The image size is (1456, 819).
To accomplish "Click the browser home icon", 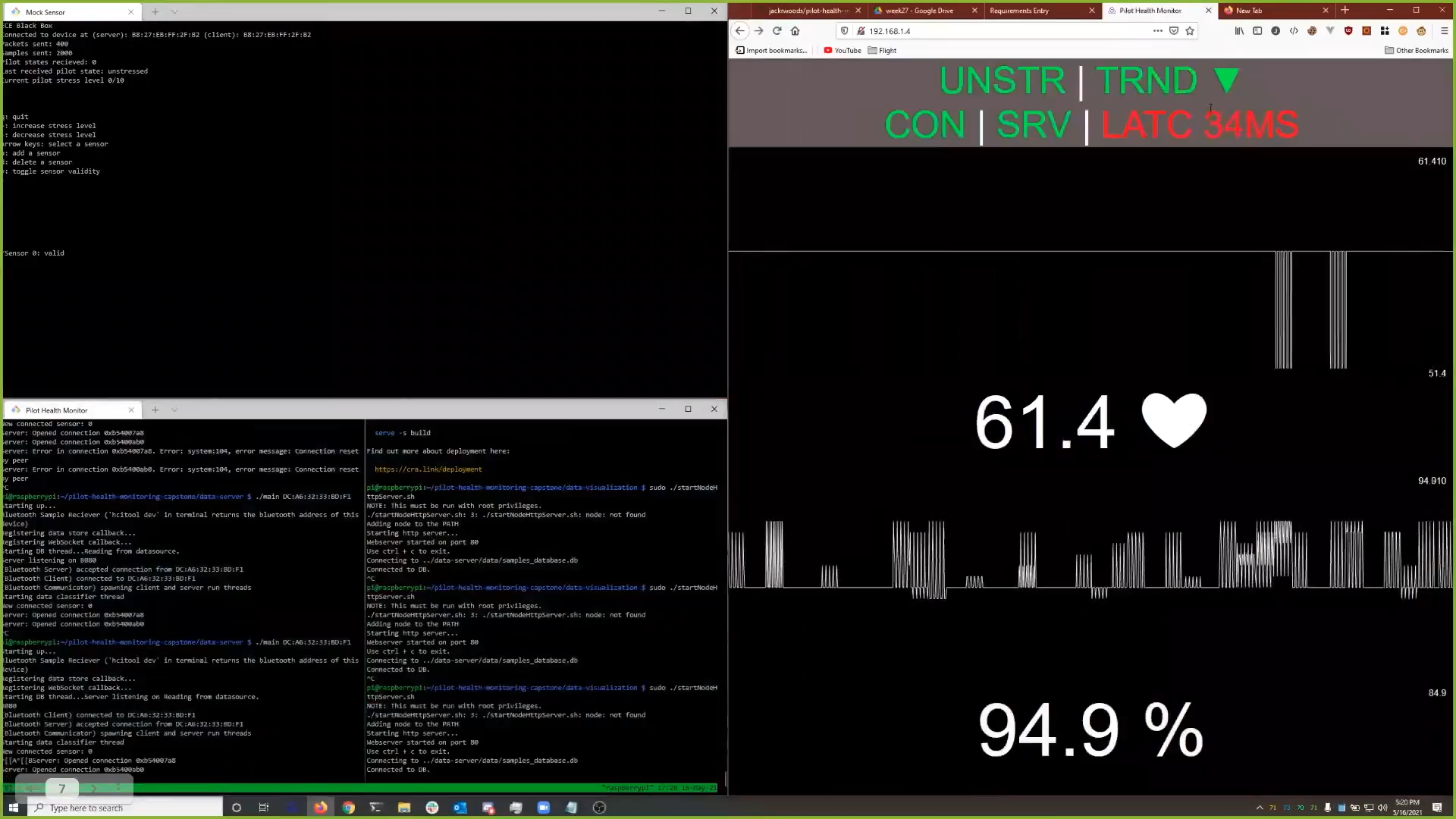I will (795, 31).
